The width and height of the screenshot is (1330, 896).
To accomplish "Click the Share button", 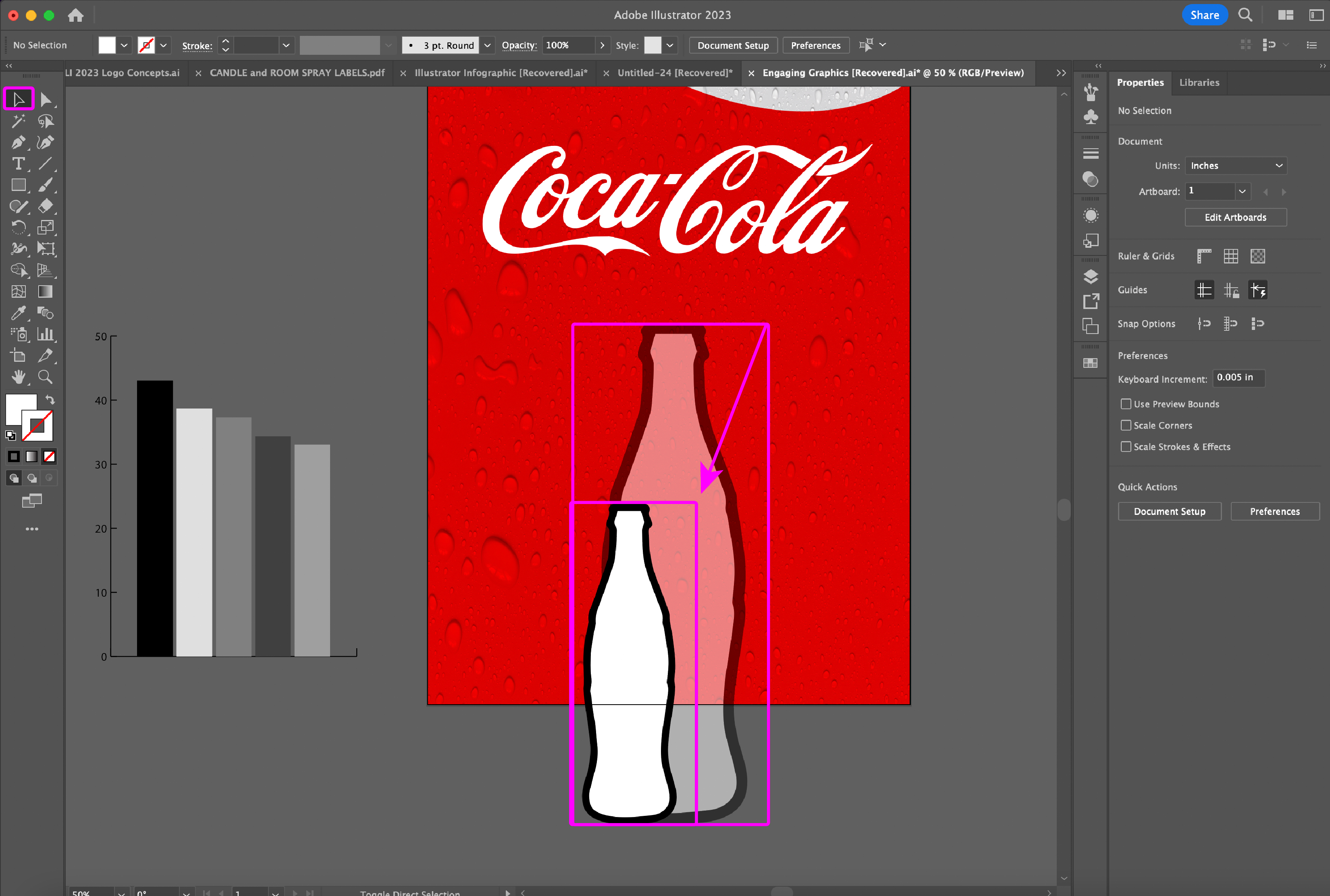I will coord(1204,15).
